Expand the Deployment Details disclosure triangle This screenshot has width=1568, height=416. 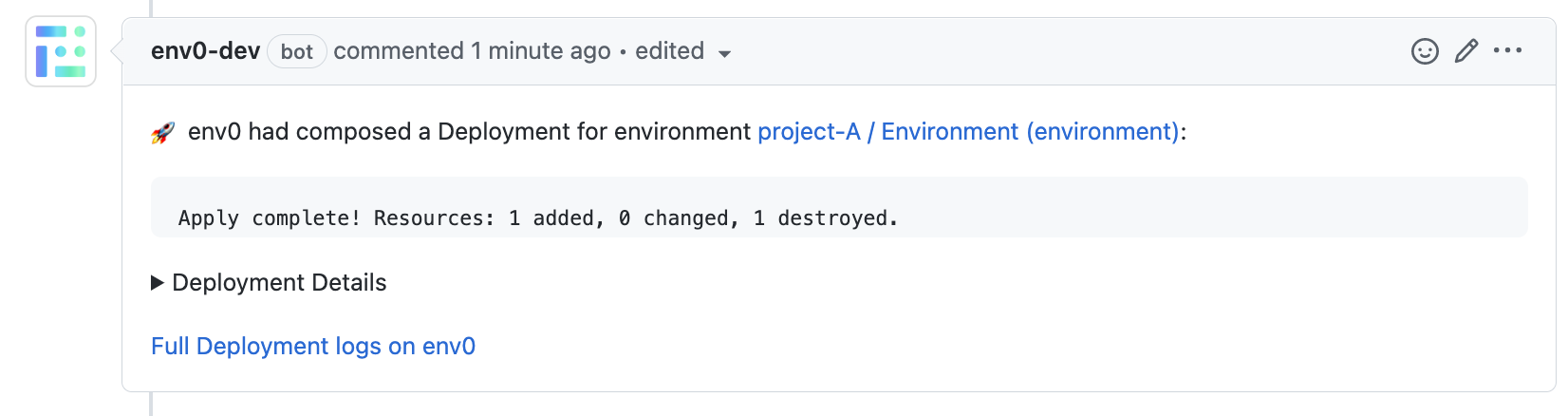point(158,283)
